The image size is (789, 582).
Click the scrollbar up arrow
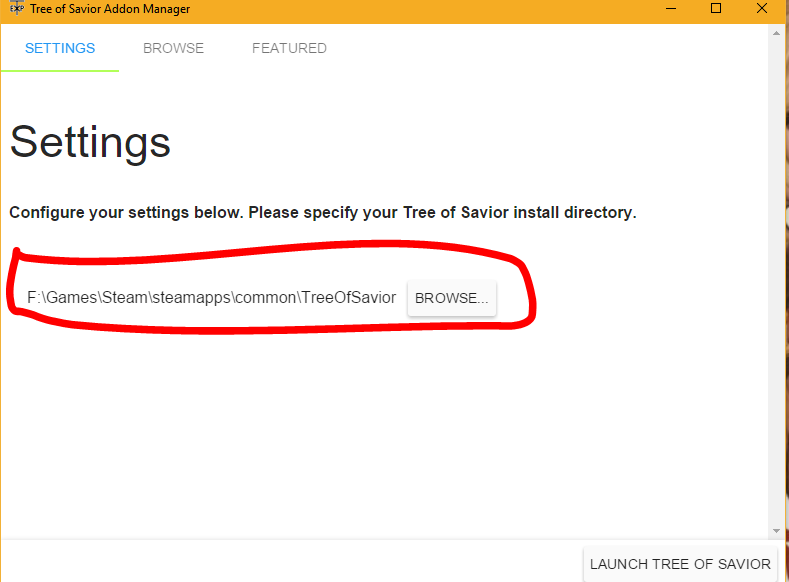point(776,33)
